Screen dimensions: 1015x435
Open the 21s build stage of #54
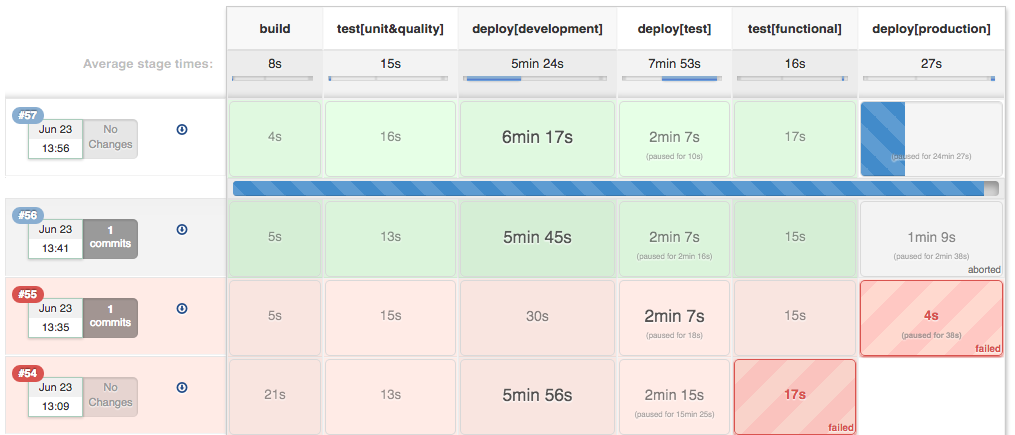coord(274,397)
